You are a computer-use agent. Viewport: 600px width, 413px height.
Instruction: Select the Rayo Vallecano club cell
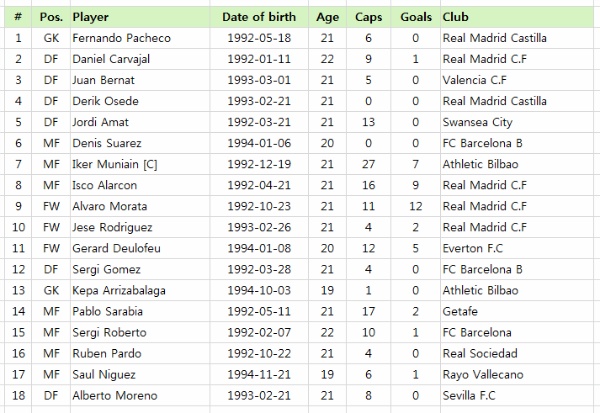(x=483, y=374)
